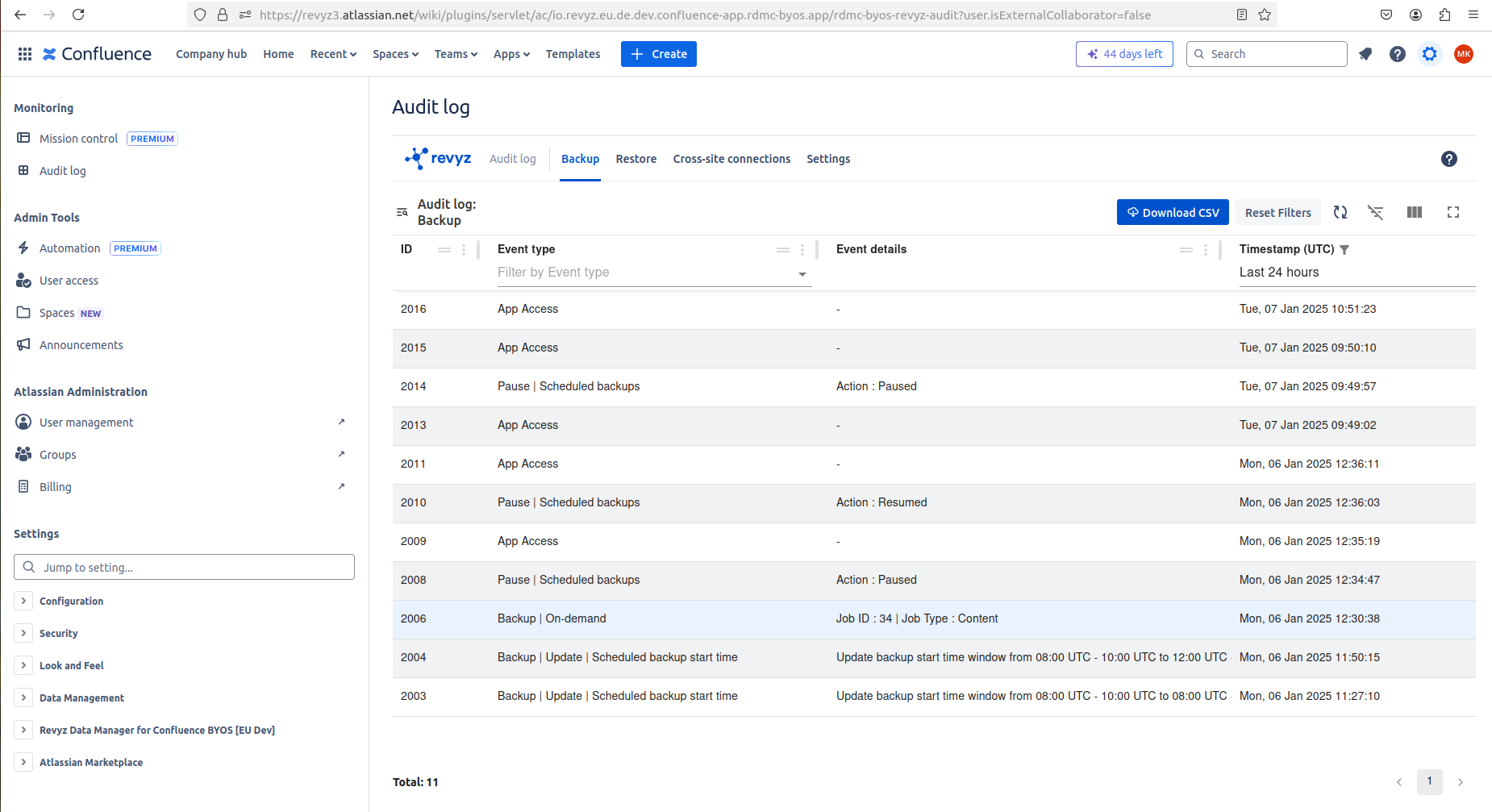Grab the Event type column drag handle
Screen dimensions: 1492x812
[783, 250]
